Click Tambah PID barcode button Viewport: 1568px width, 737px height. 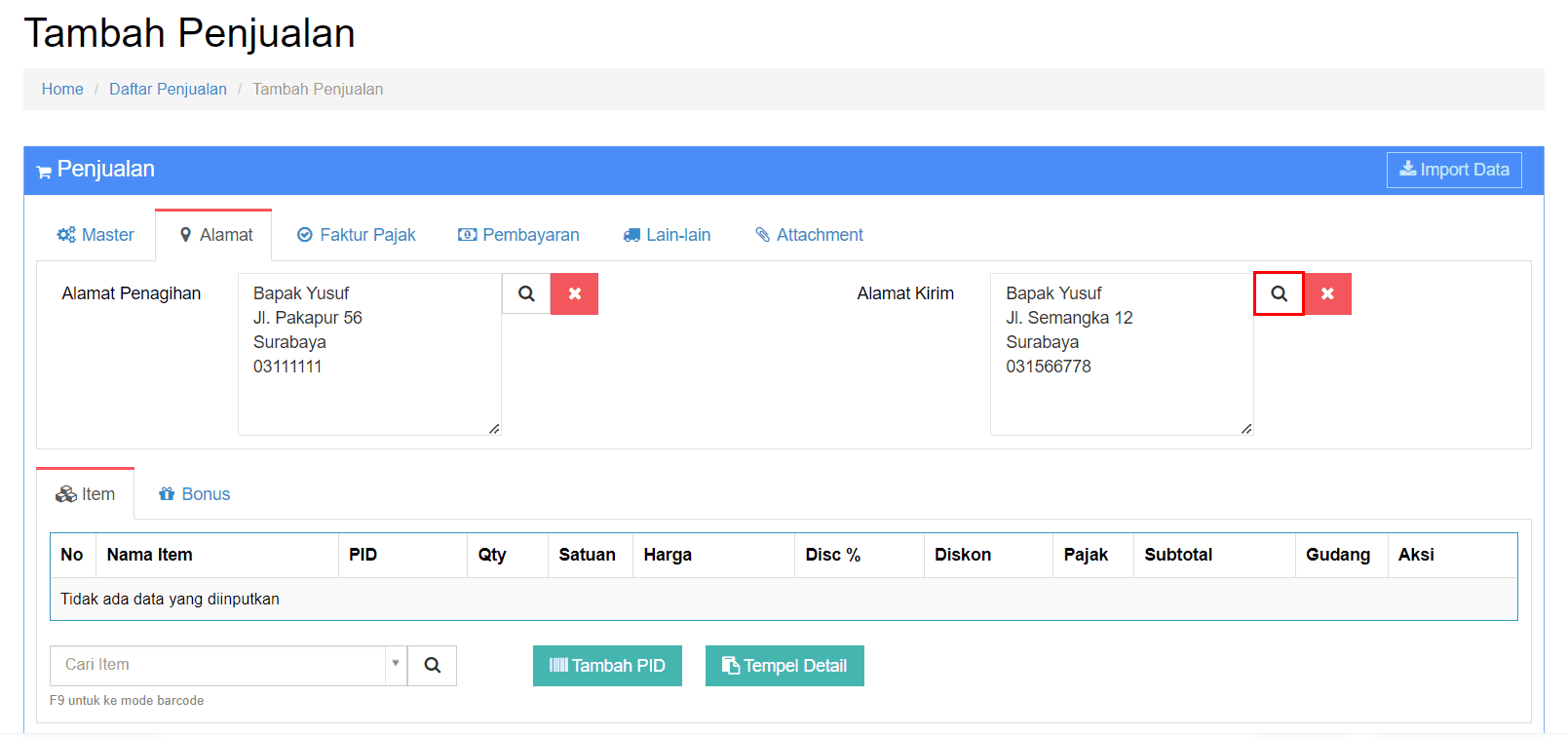[607, 666]
